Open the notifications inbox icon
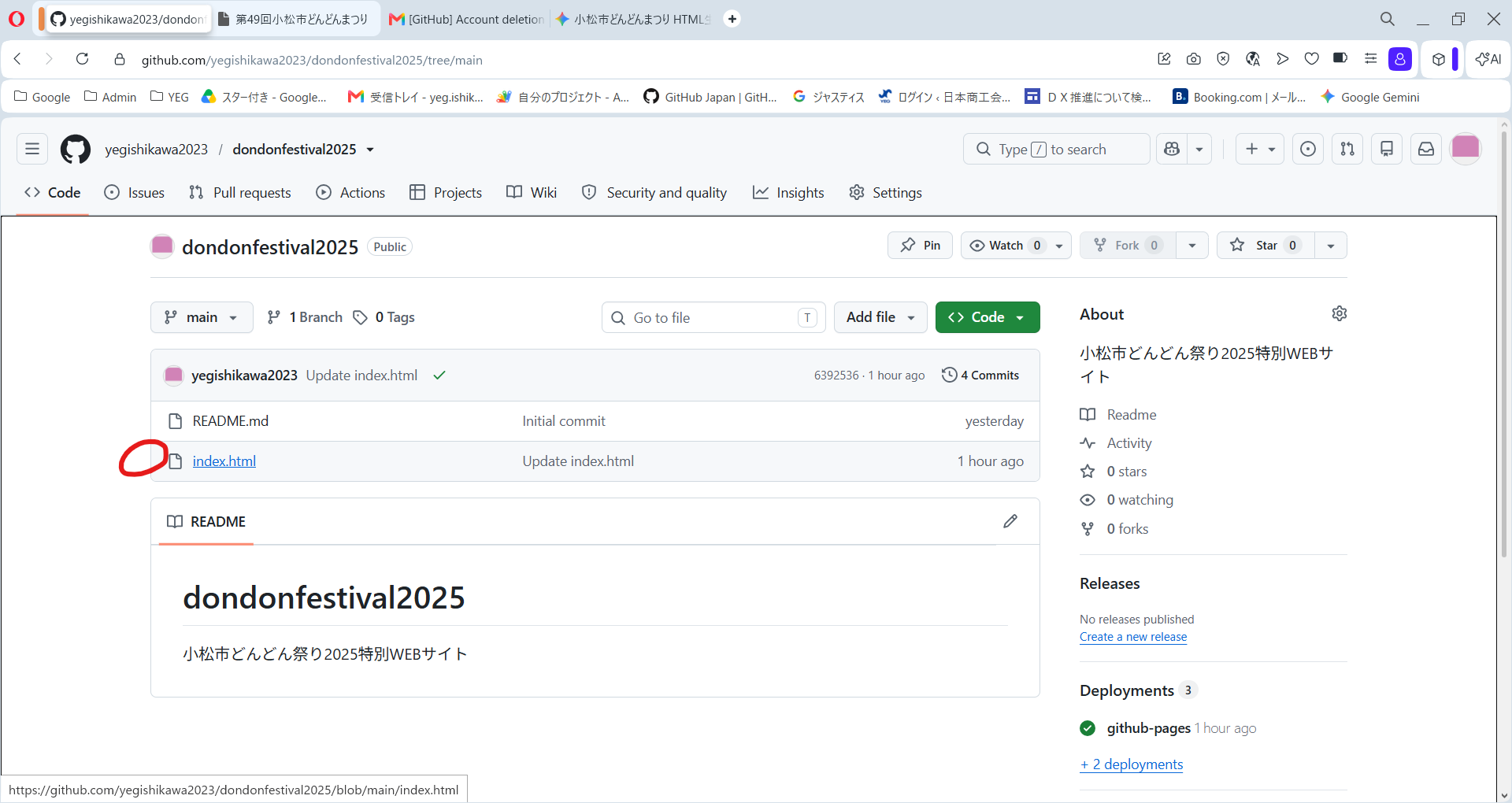Image resolution: width=1512 pixels, height=803 pixels. (1426, 149)
